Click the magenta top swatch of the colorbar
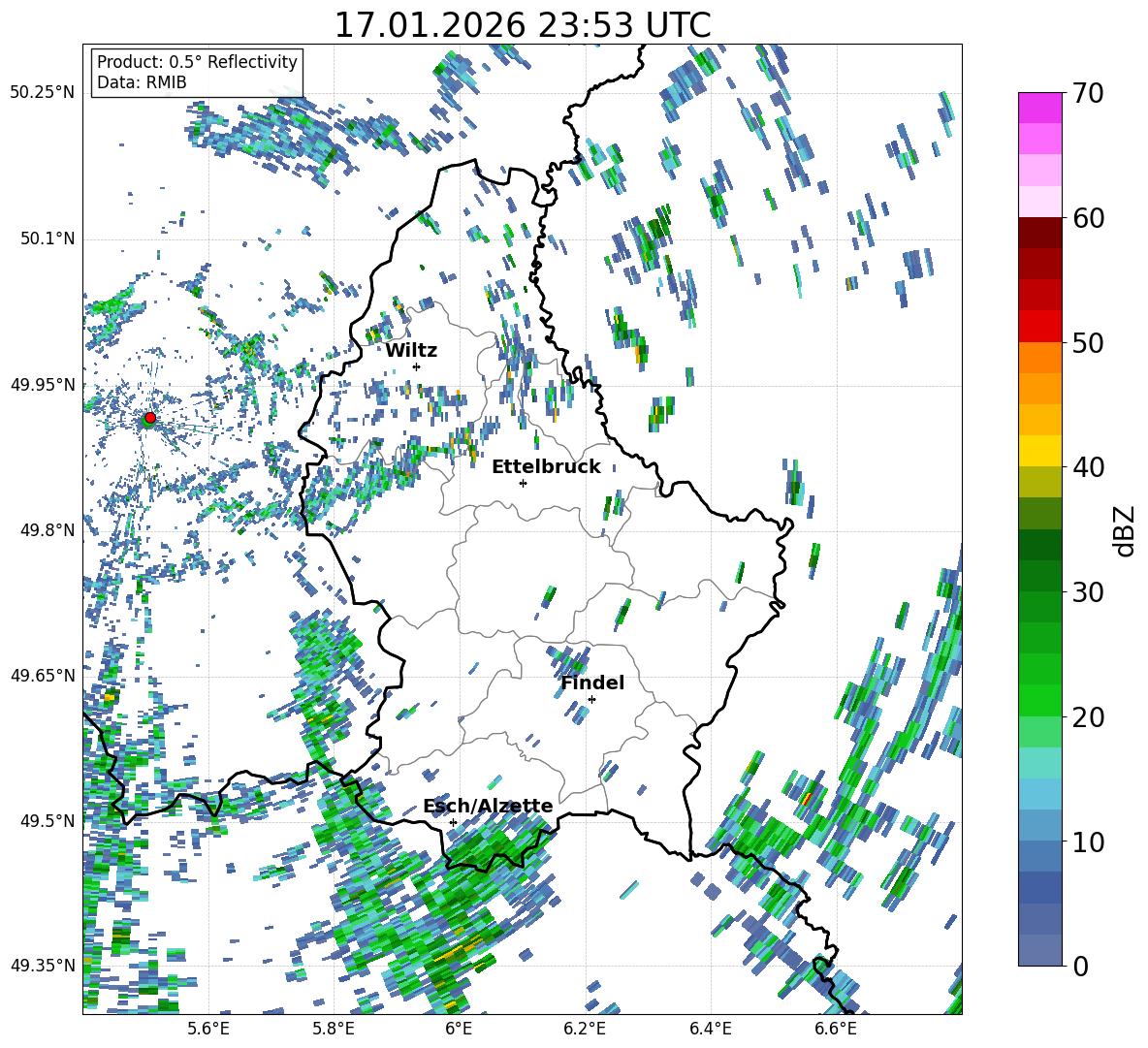 coord(1039,109)
